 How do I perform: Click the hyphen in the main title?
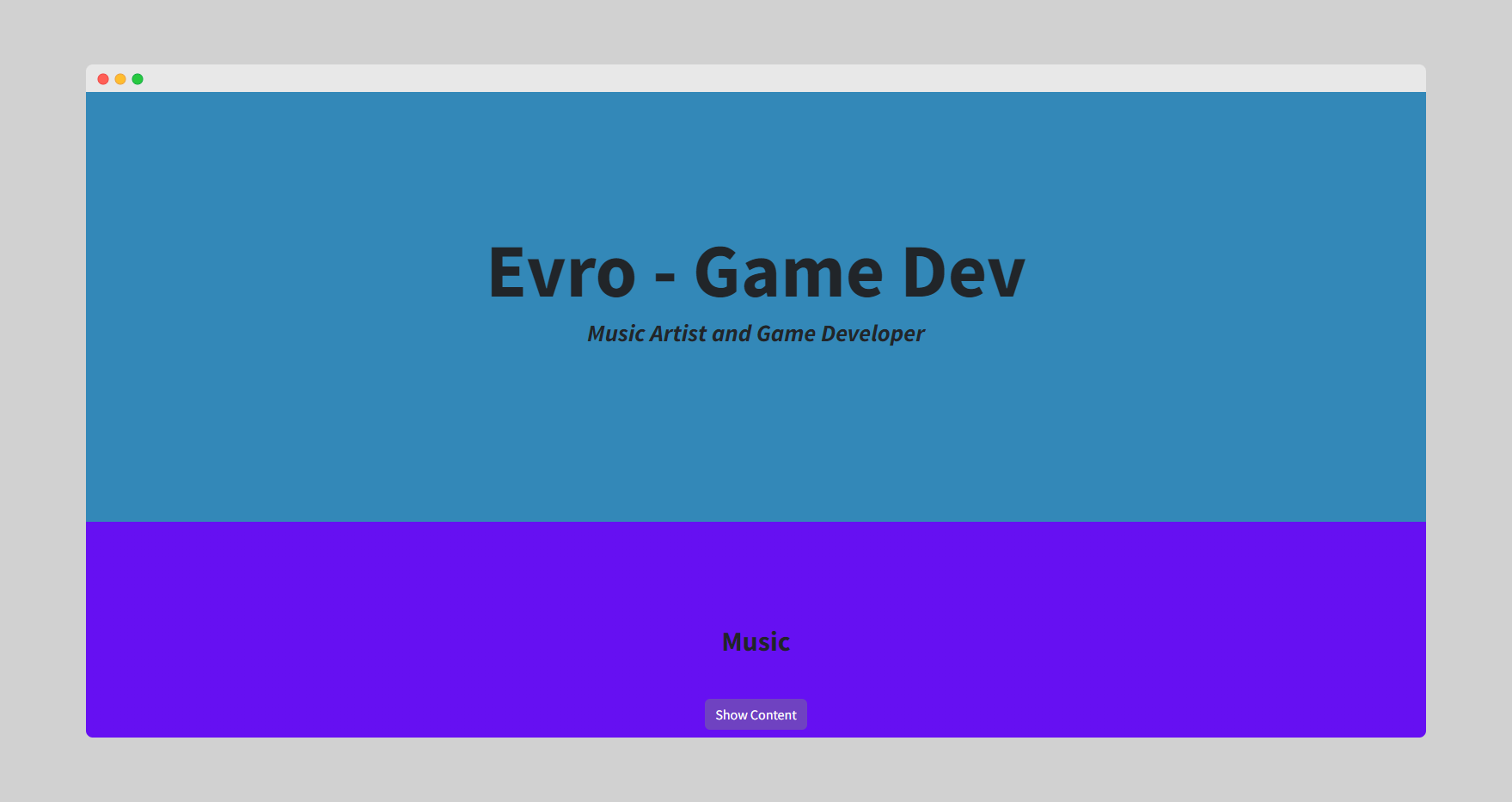(664, 277)
